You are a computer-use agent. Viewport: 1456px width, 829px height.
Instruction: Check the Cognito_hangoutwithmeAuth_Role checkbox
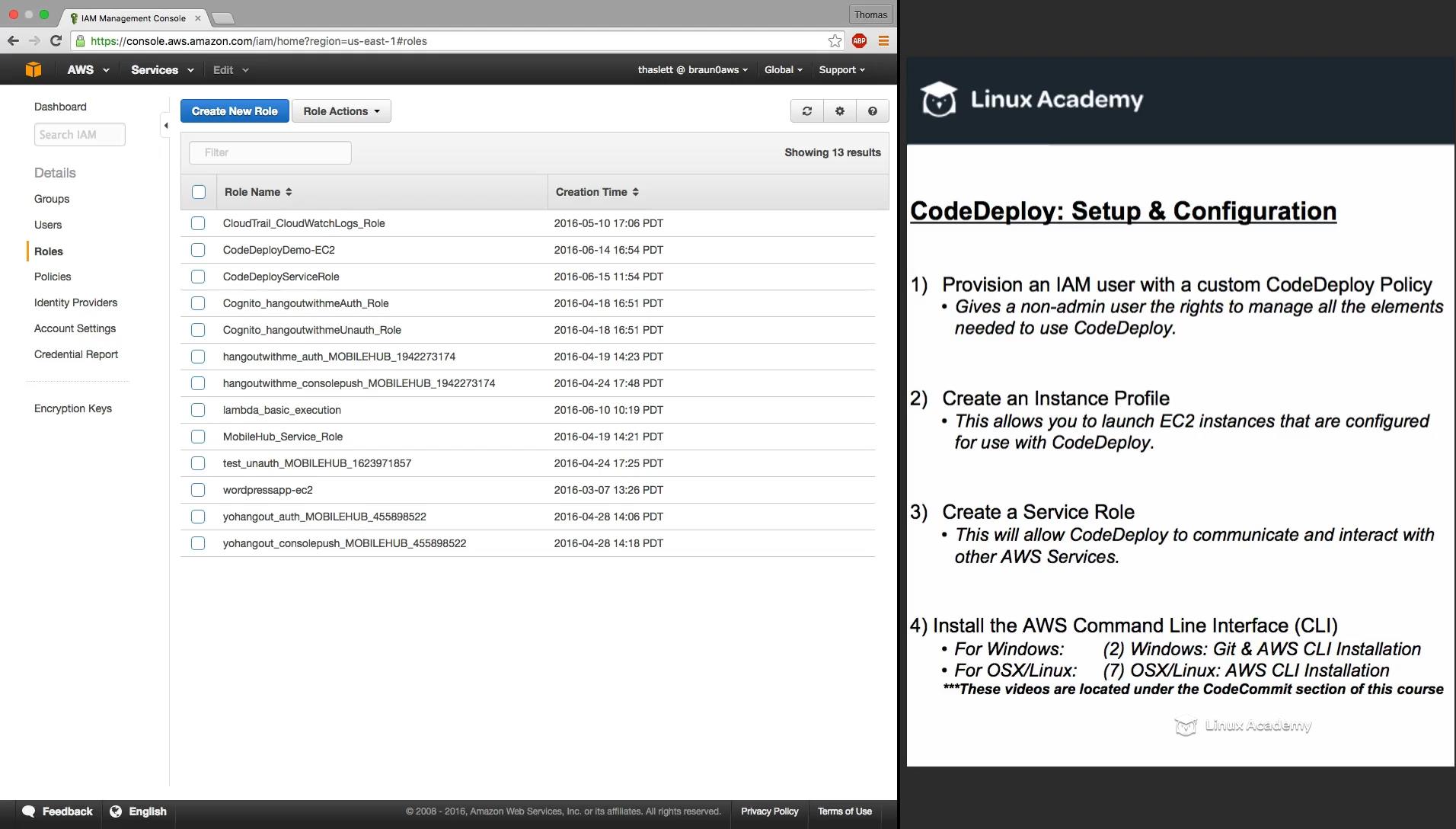tap(198, 303)
